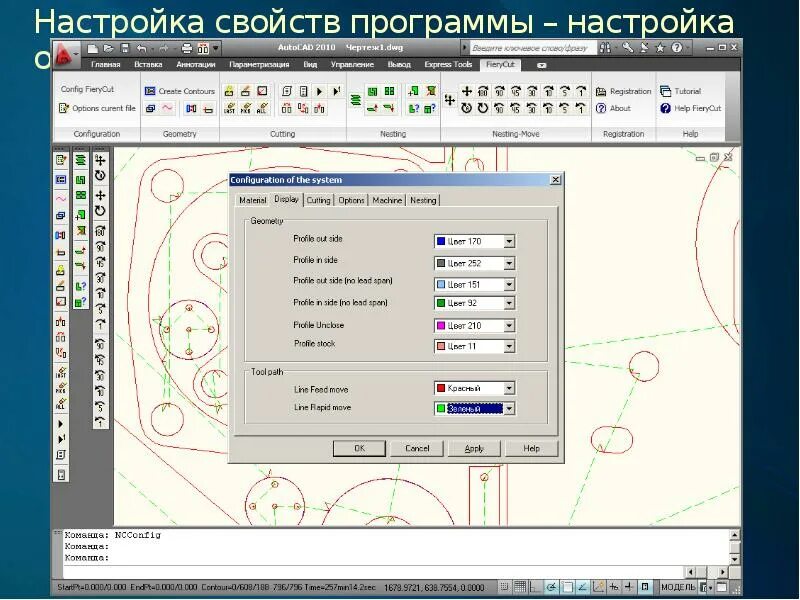The height and width of the screenshot is (600, 800).
Task: Click the green stacked nesting icon in ribbon
Action: click(x=355, y=100)
